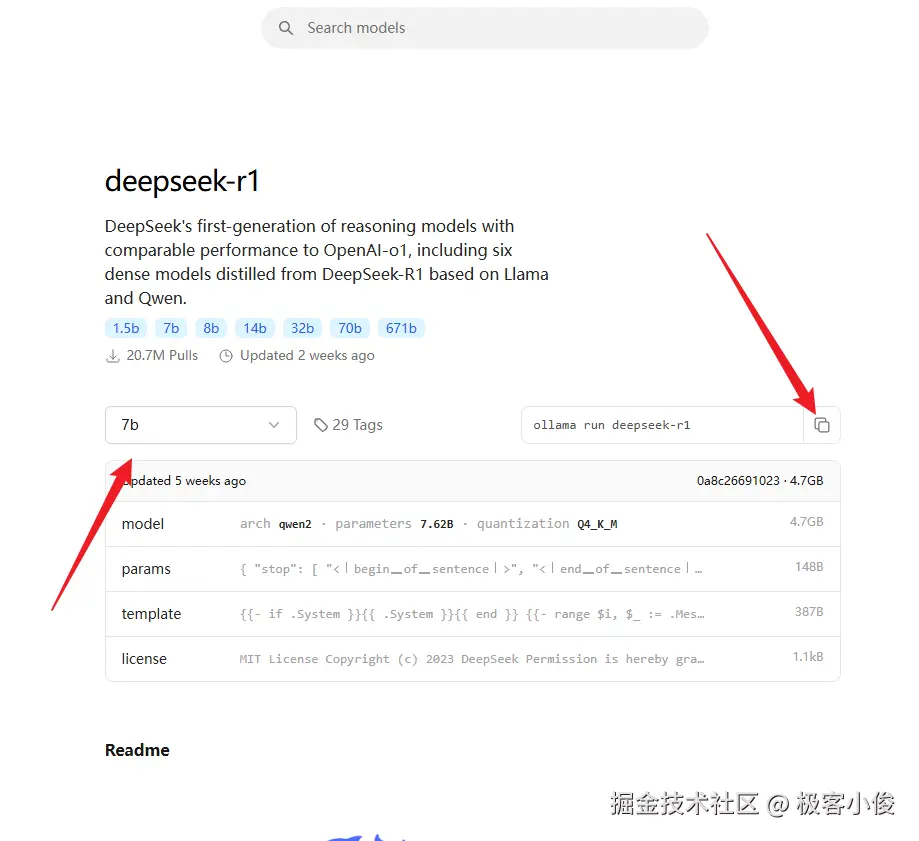
Task: Click the Readme heading
Action: (x=137, y=750)
